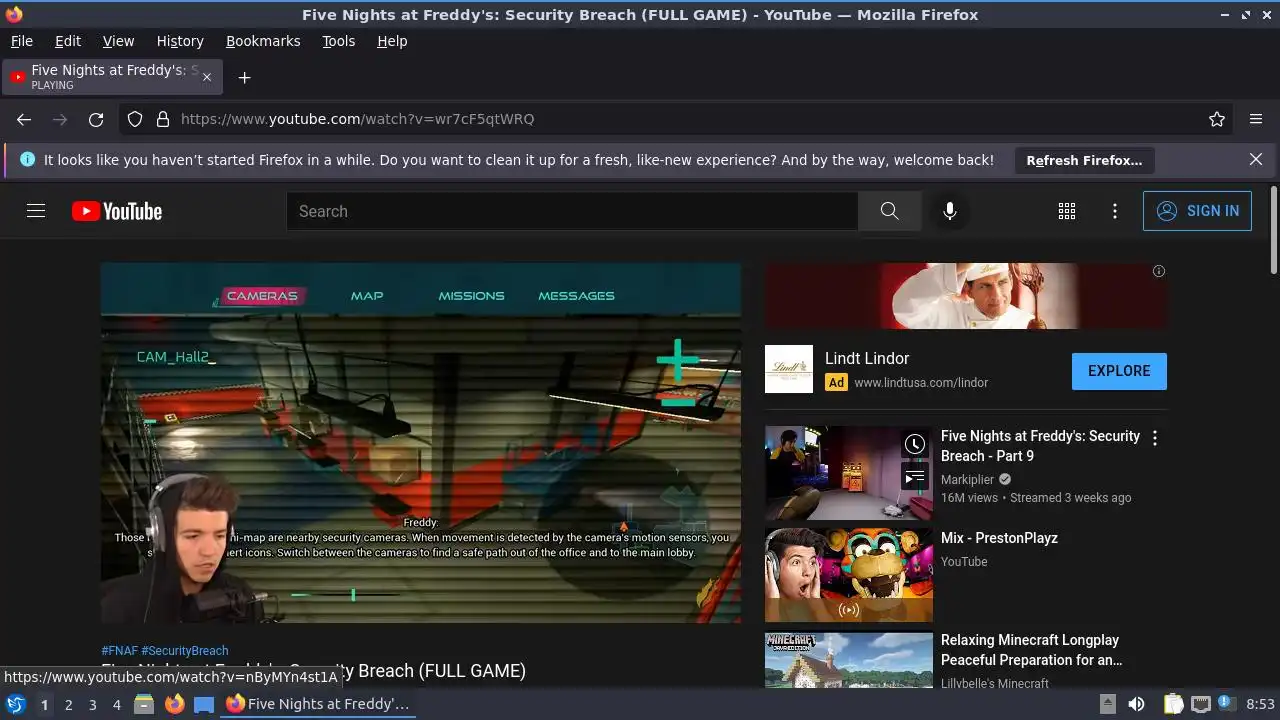Image resolution: width=1280 pixels, height=720 pixels.
Task: Click the Lindt Lindor banner ad image
Action: point(966,296)
